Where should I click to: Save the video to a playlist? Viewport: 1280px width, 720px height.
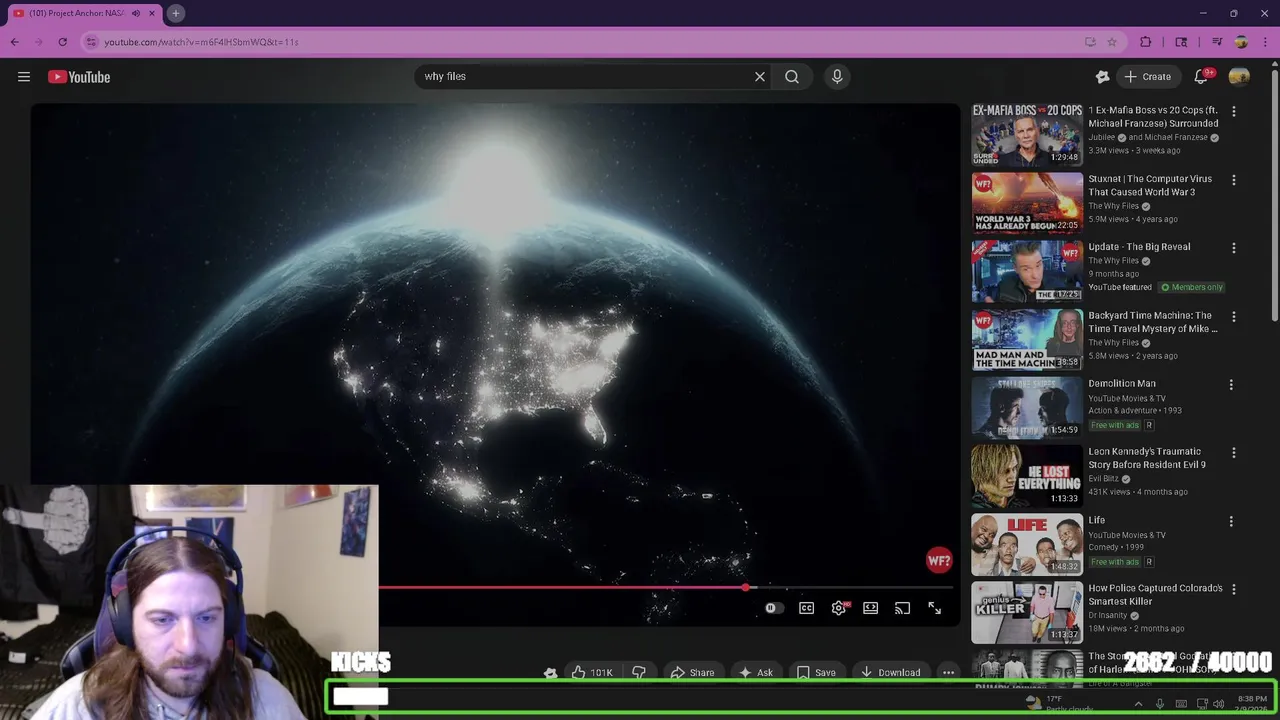pyautogui.click(x=816, y=673)
